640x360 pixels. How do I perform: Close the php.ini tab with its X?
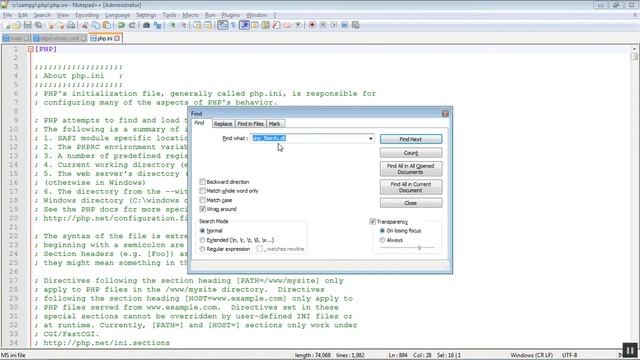pos(117,38)
